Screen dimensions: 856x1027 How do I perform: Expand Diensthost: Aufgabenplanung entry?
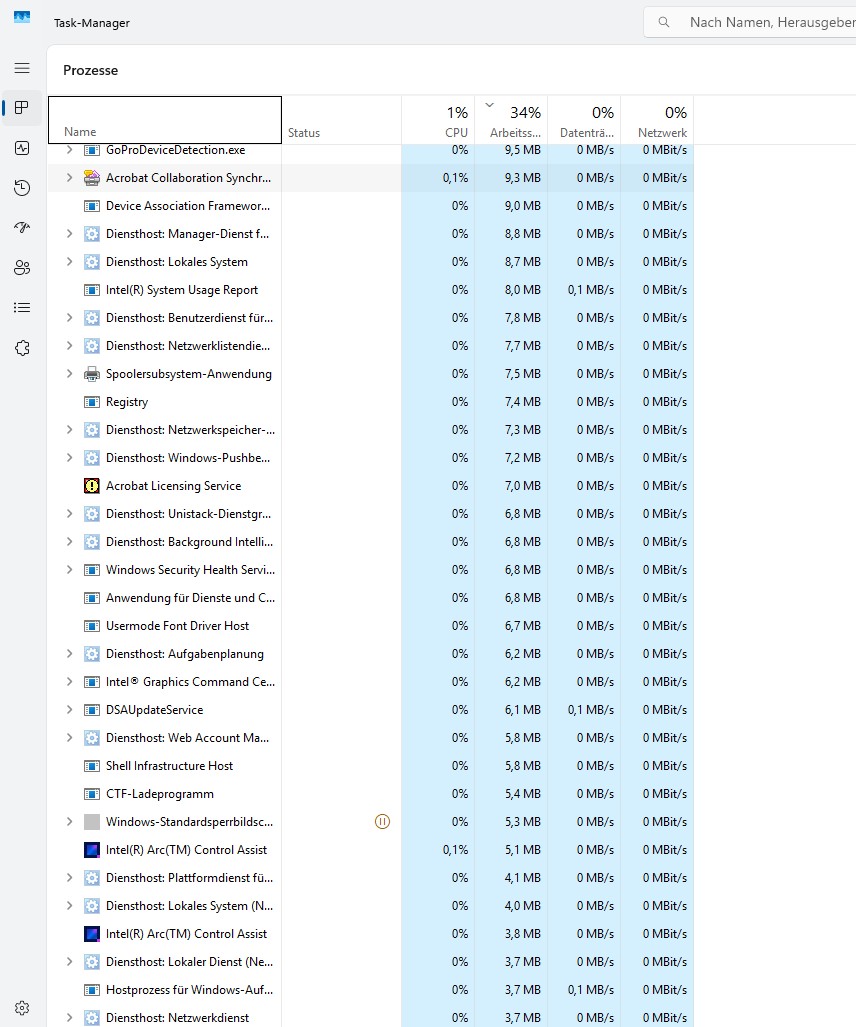[x=69, y=654]
